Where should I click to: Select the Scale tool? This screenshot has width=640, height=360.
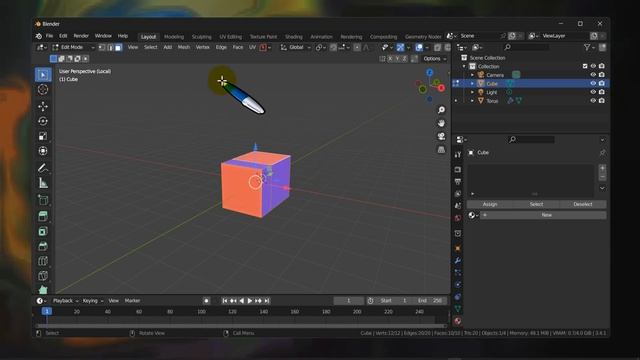click(43, 136)
